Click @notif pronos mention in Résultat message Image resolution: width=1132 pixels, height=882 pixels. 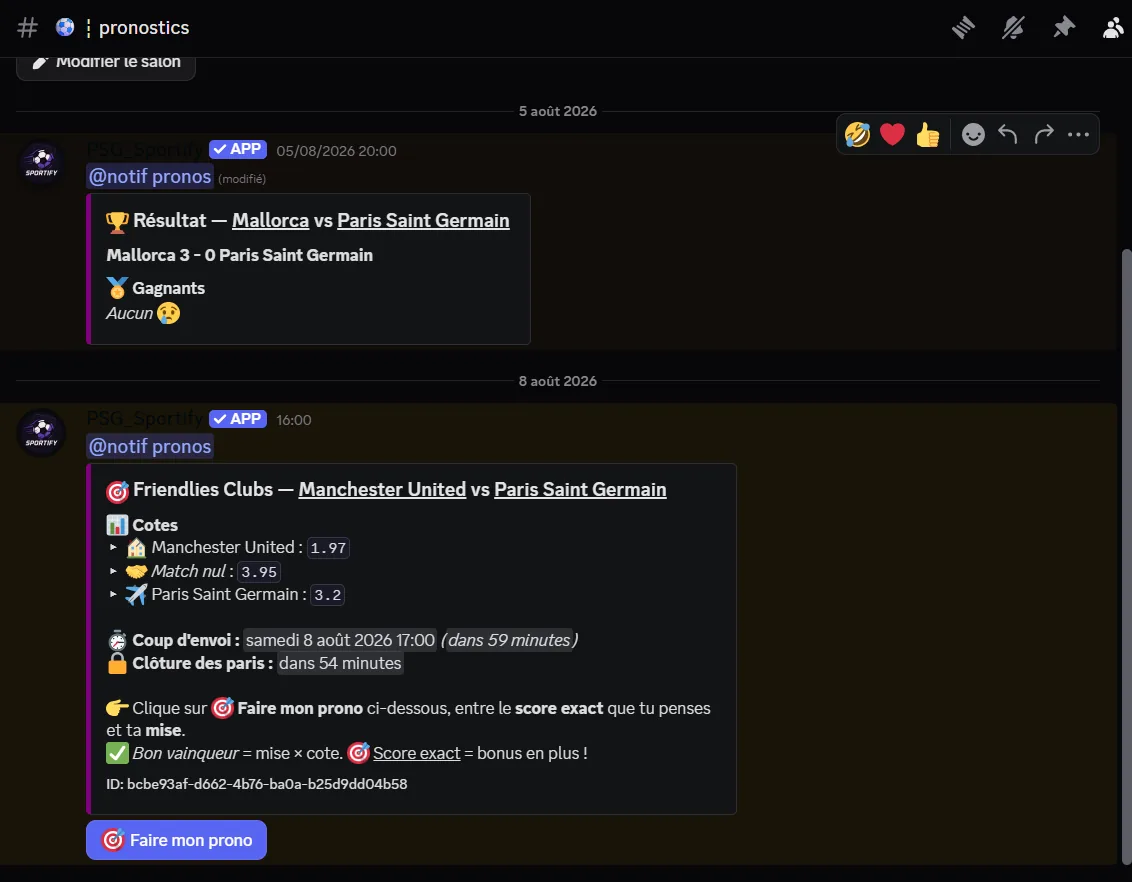pos(149,177)
